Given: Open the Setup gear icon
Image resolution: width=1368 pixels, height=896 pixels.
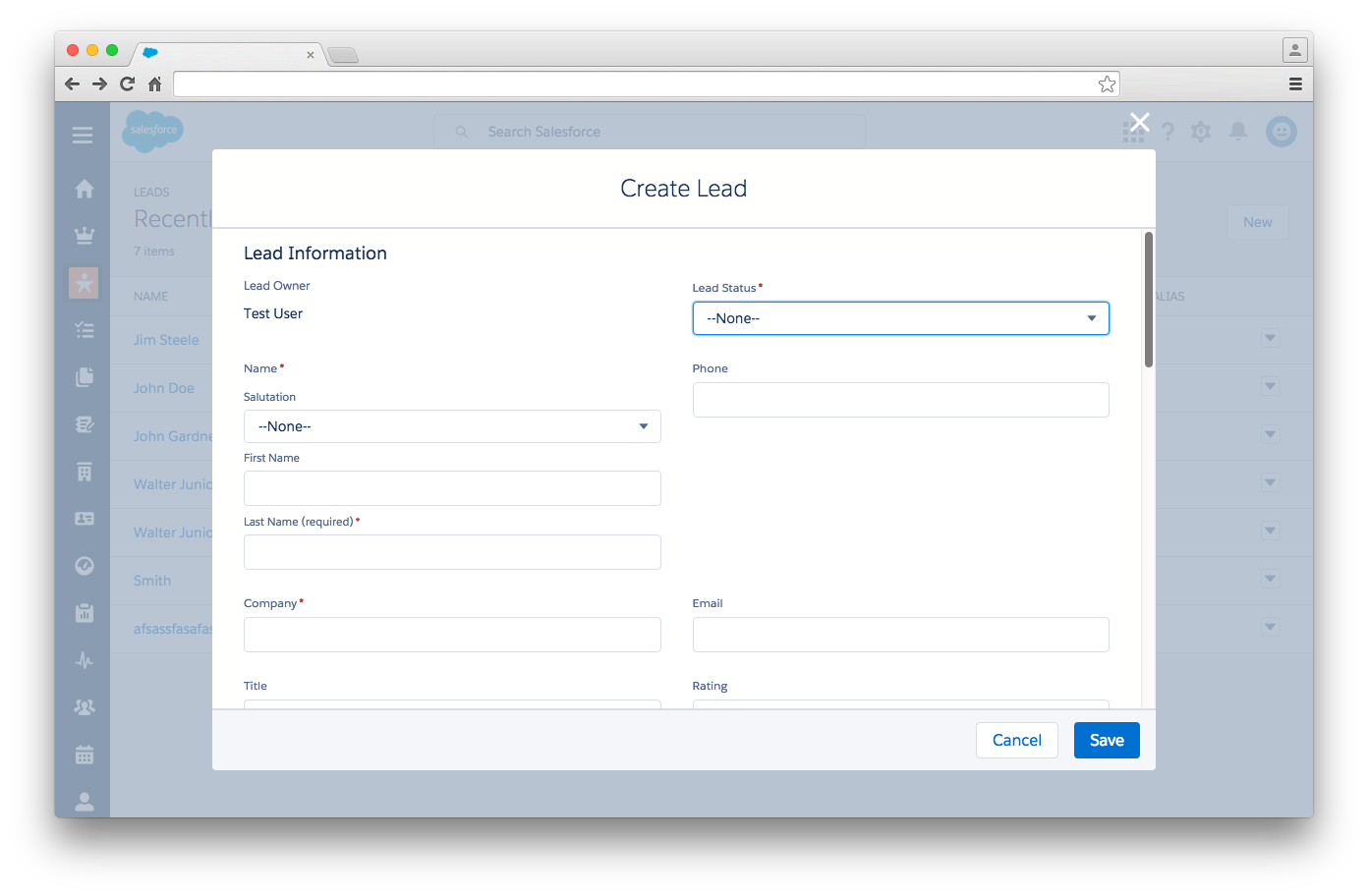Looking at the screenshot, I should point(1201,132).
